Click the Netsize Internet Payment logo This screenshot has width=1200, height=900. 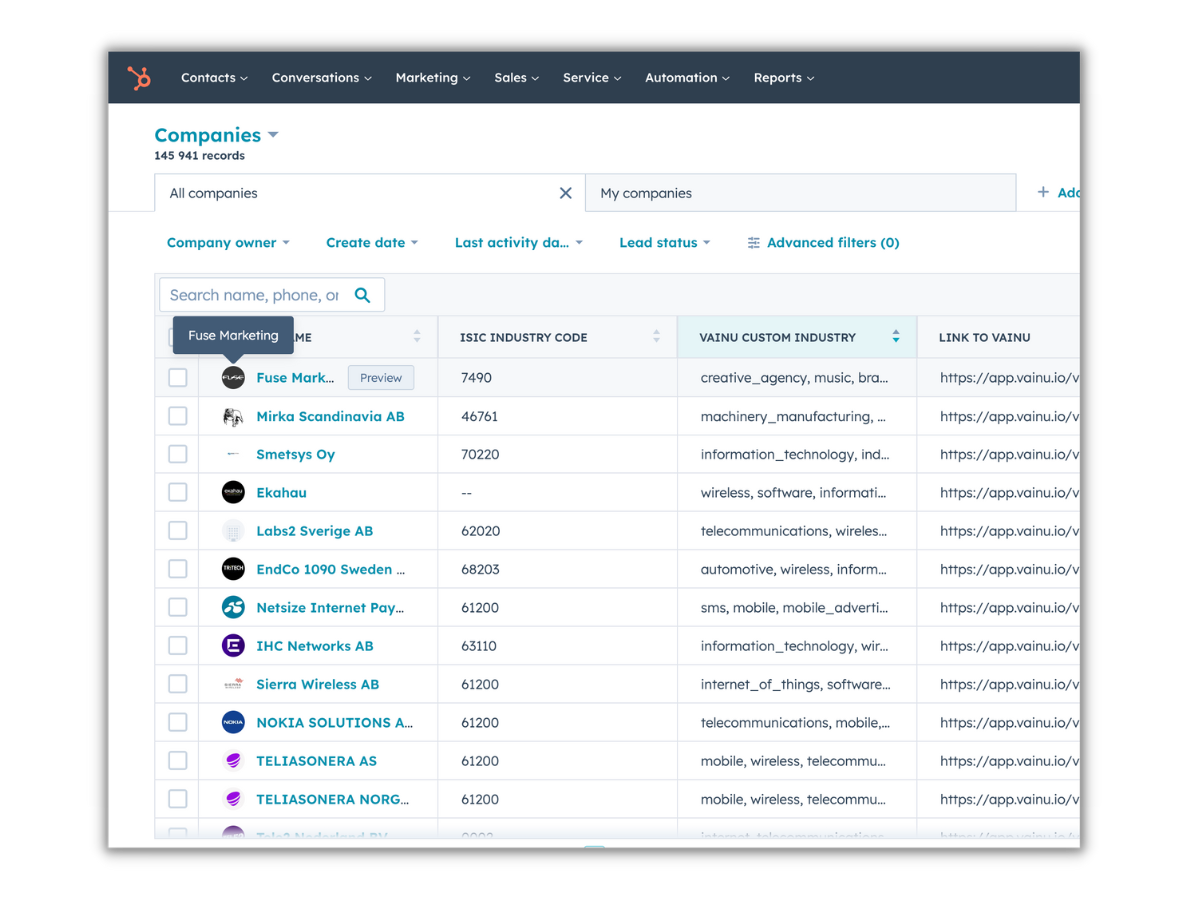click(x=233, y=607)
